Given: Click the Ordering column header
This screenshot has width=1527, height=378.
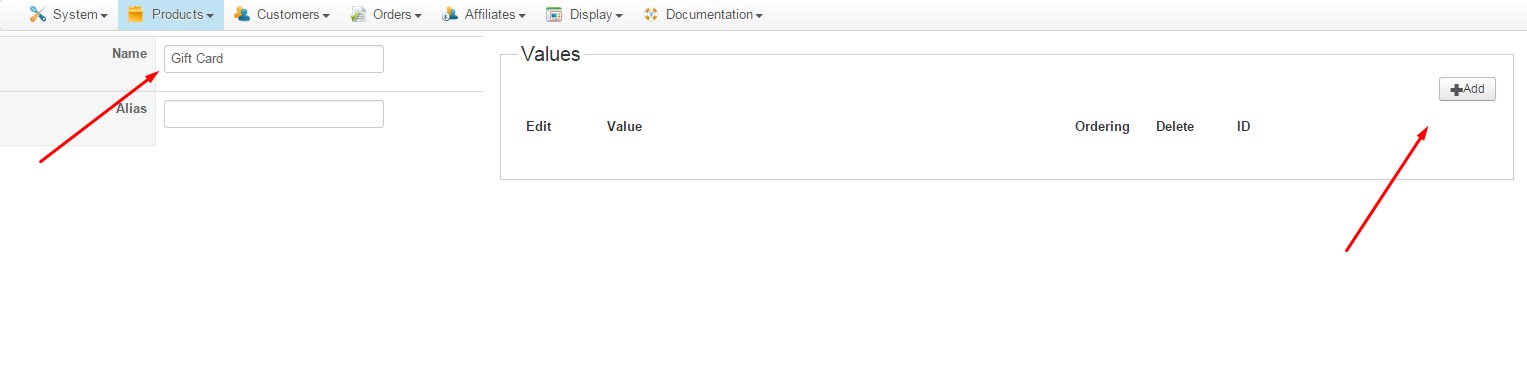Looking at the screenshot, I should coord(1102,127).
